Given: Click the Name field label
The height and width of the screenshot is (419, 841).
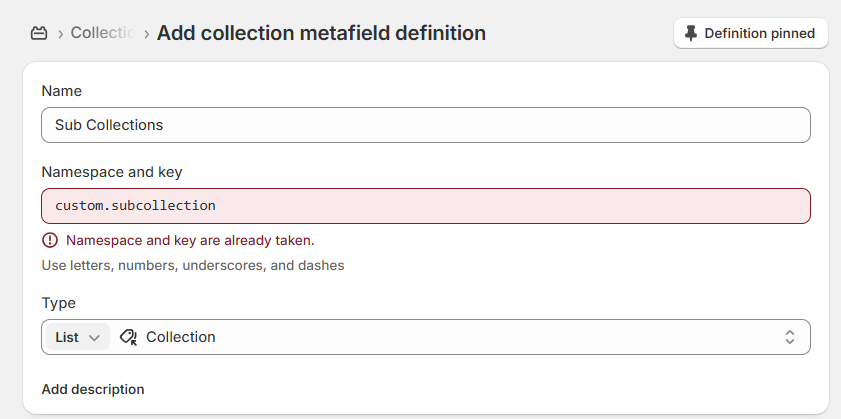Looking at the screenshot, I should click(62, 91).
